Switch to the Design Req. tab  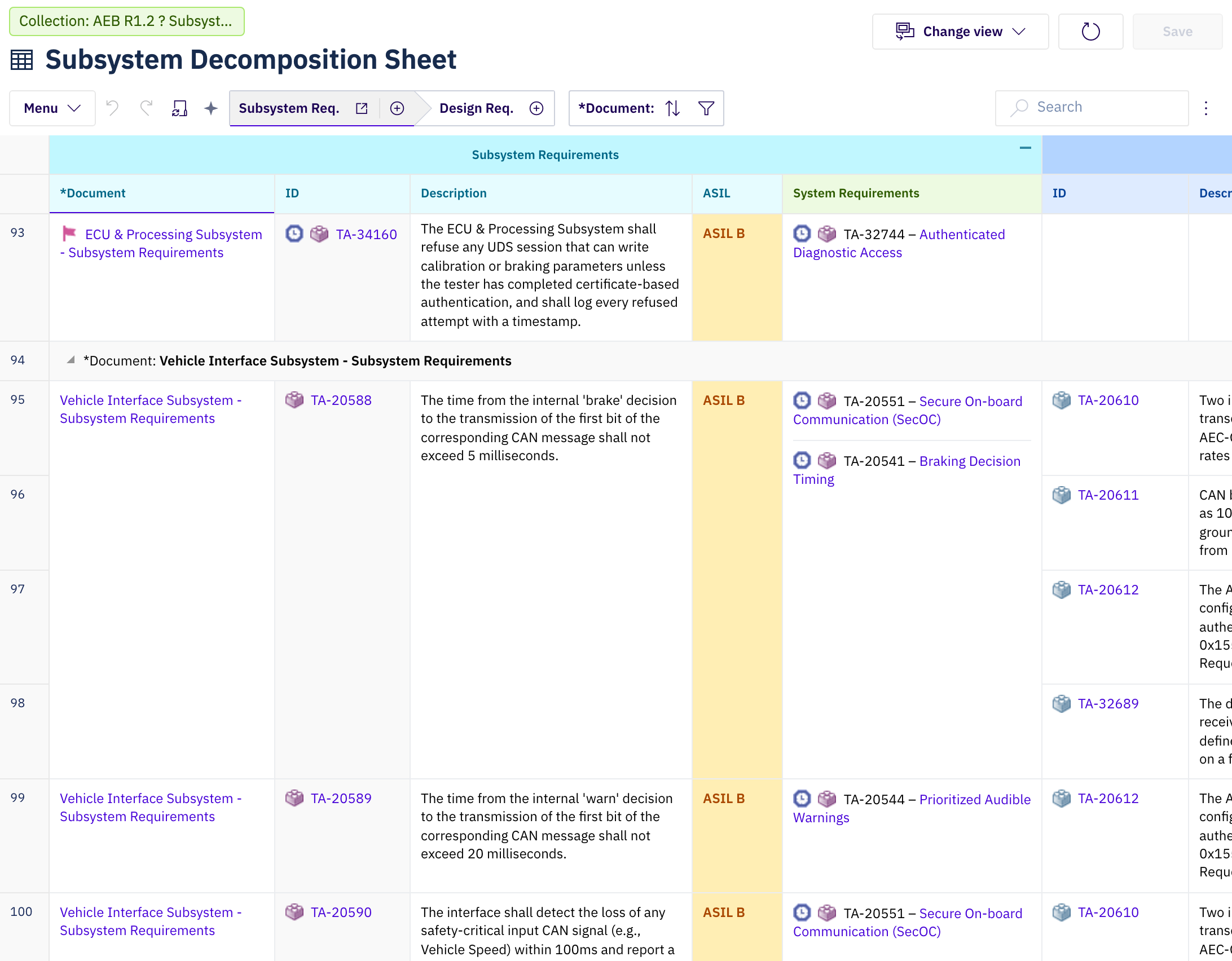point(477,108)
